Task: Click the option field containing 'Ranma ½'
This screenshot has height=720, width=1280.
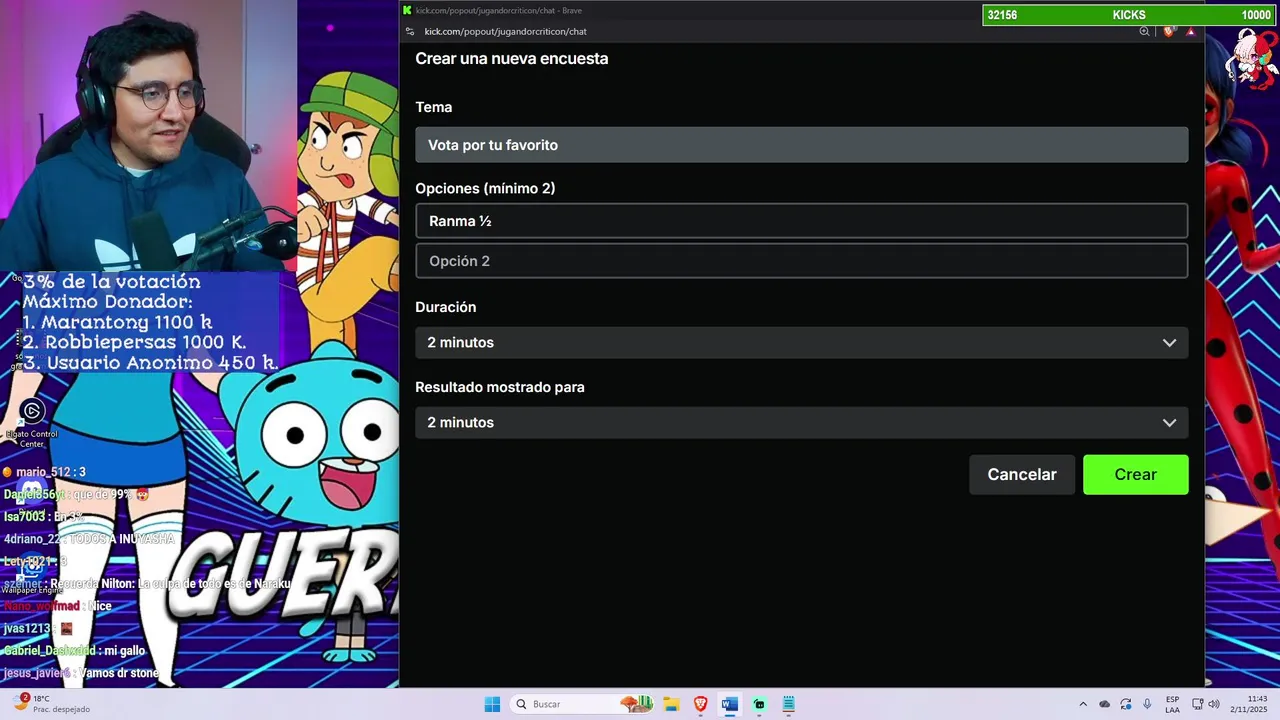Action: (802, 221)
